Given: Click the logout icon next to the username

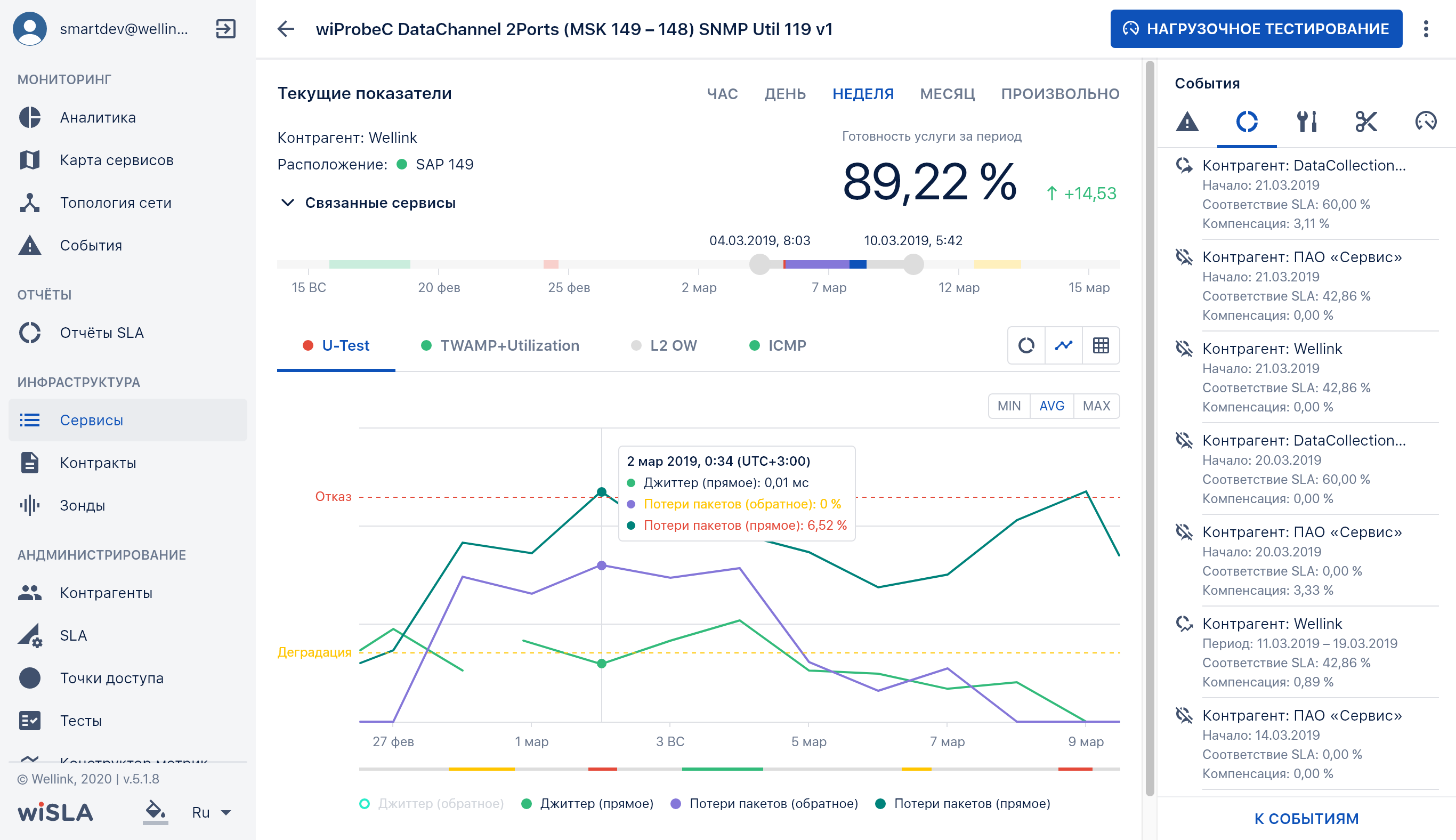Looking at the screenshot, I should pyautogui.click(x=225, y=28).
